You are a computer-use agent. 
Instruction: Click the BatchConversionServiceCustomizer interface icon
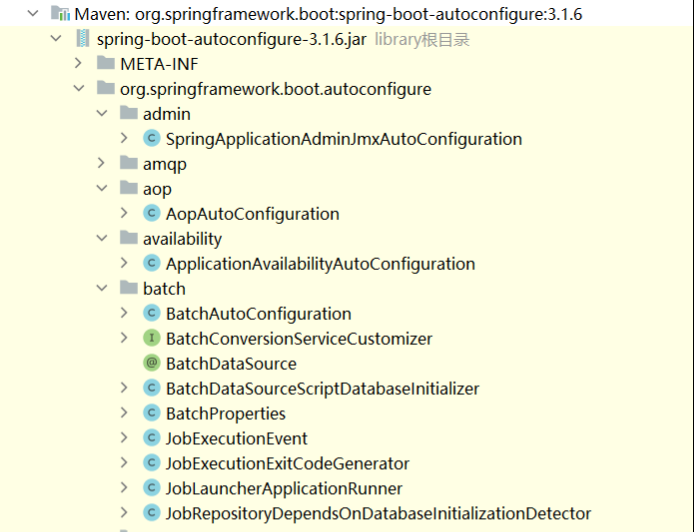[x=152, y=339]
